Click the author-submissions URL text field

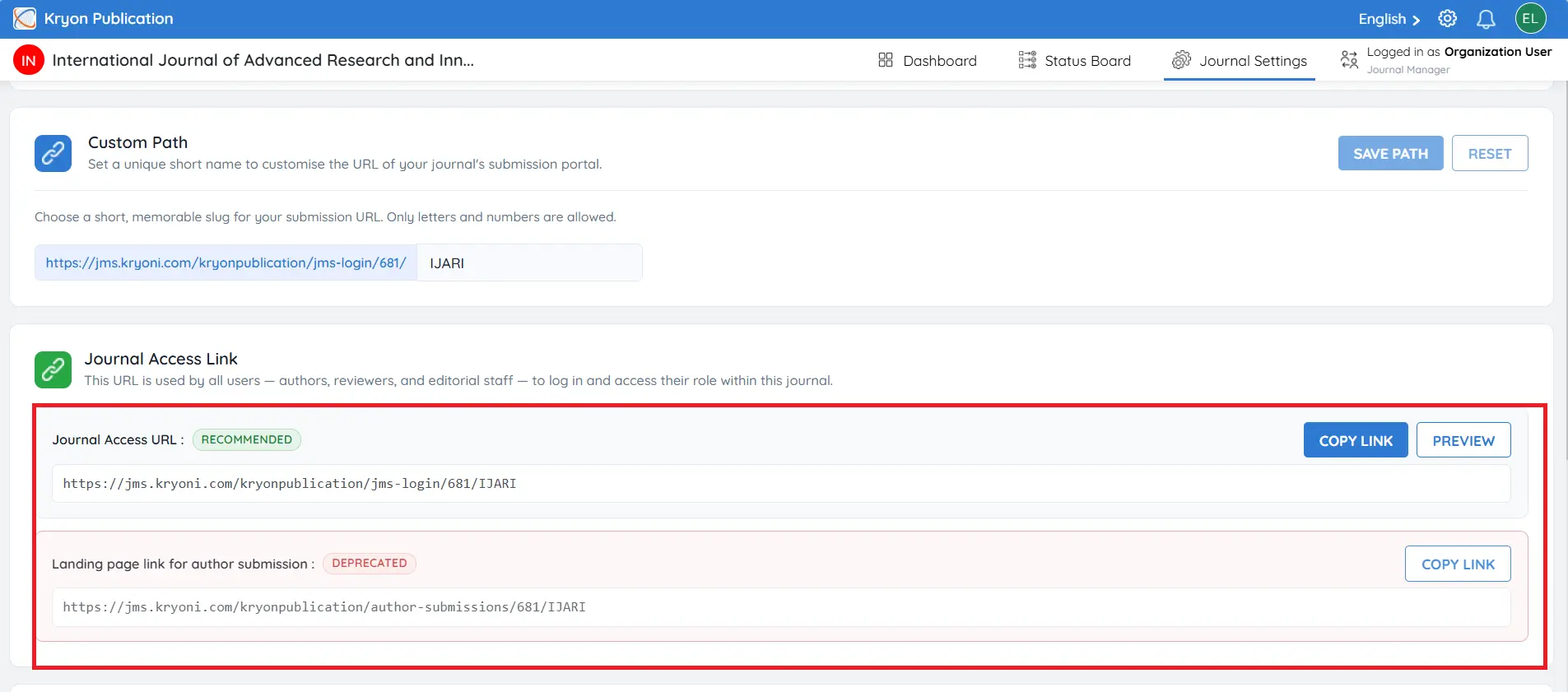click(x=781, y=607)
